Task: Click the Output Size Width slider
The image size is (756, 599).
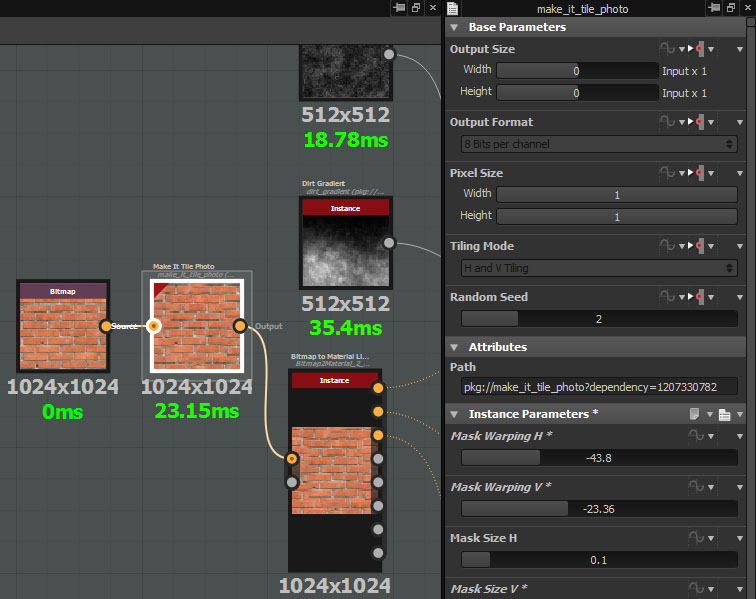Action: click(x=577, y=71)
